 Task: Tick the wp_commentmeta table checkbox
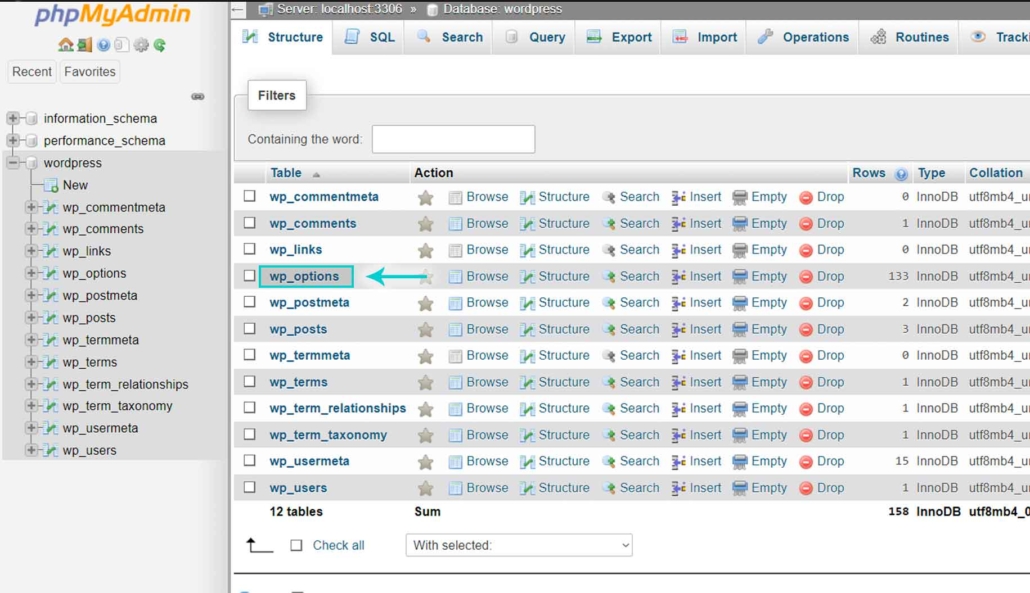[x=250, y=197]
